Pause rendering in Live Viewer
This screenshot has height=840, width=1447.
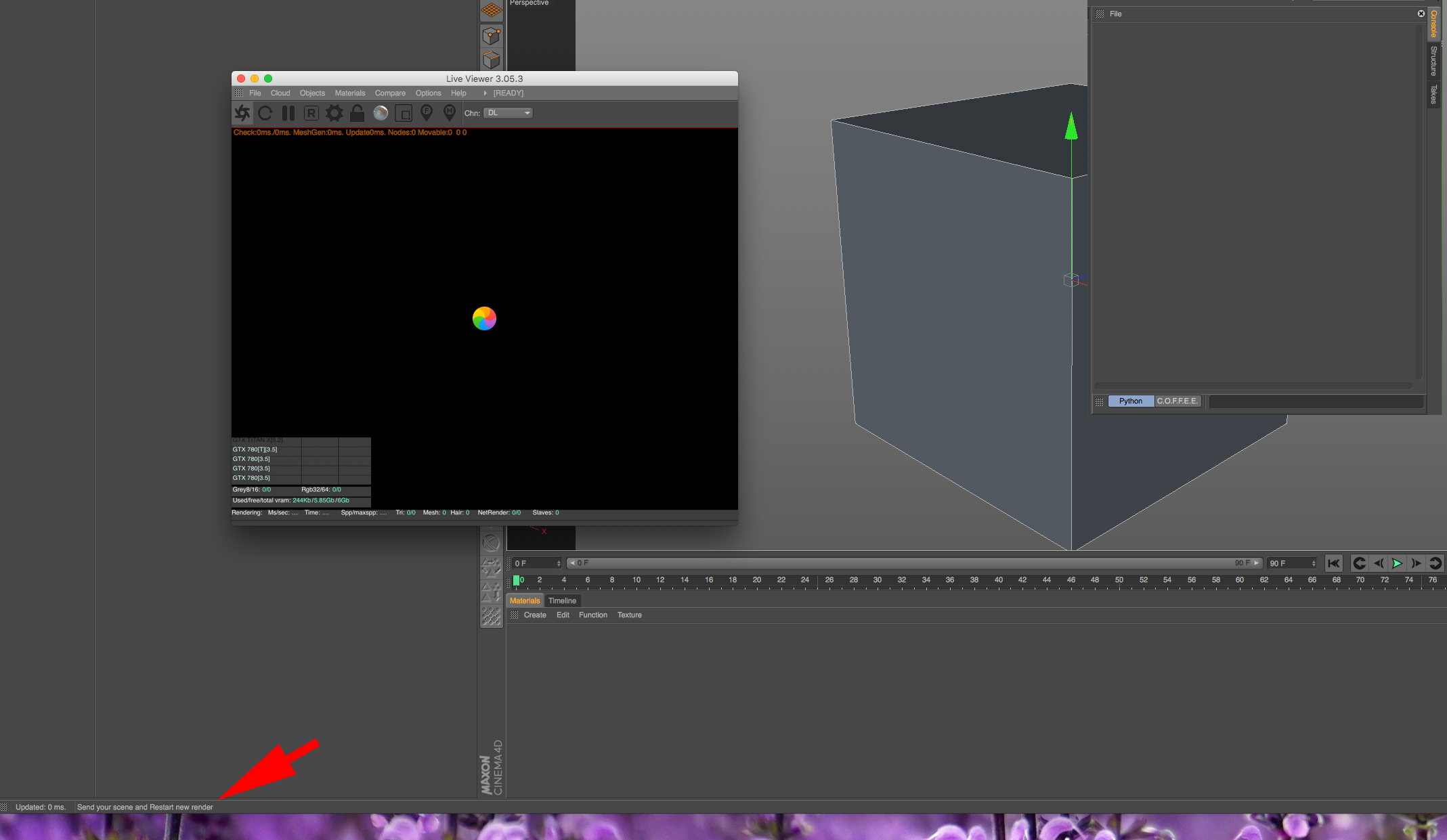(288, 113)
